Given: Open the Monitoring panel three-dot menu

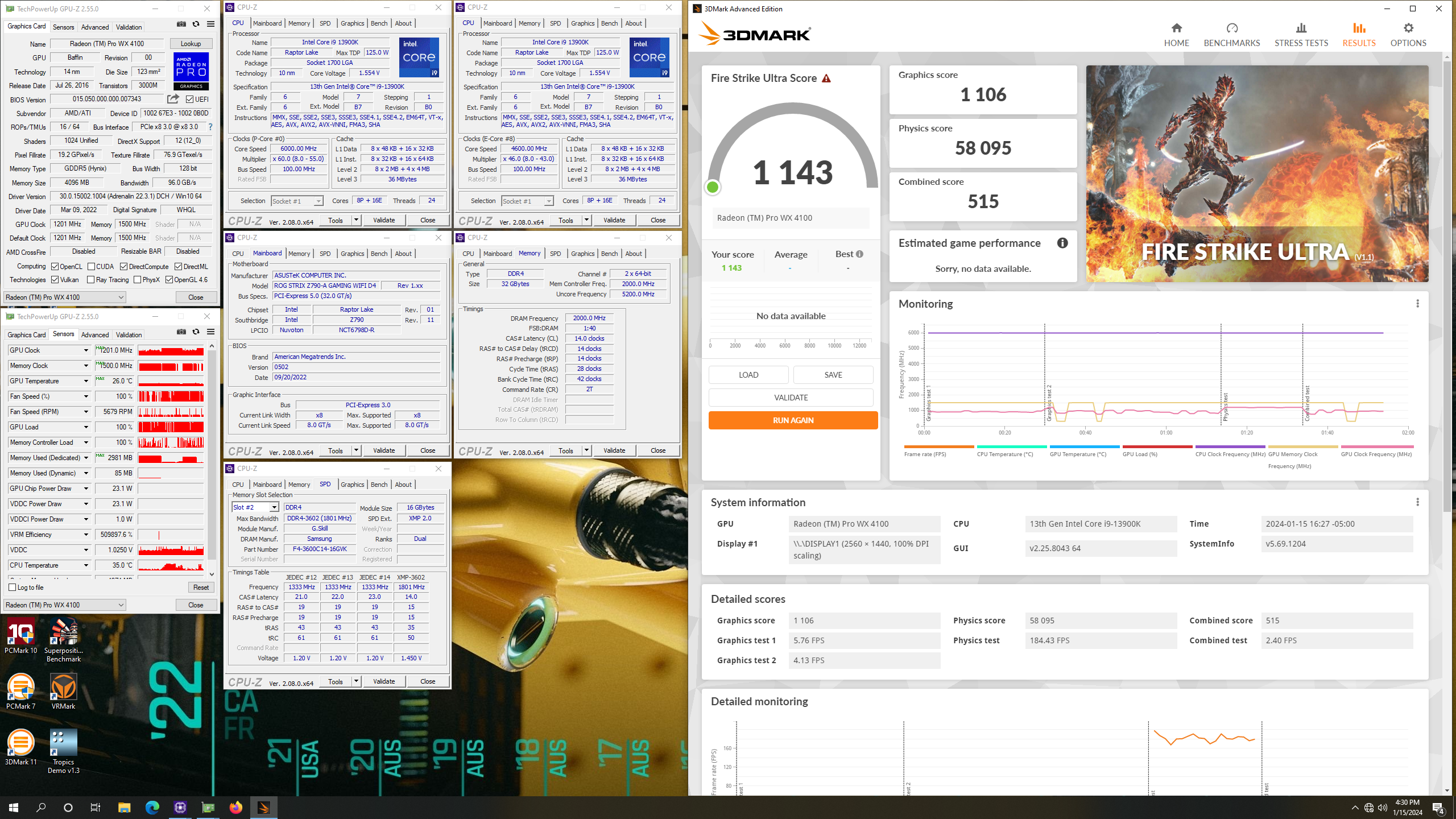Looking at the screenshot, I should pyautogui.click(x=1417, y=304).
